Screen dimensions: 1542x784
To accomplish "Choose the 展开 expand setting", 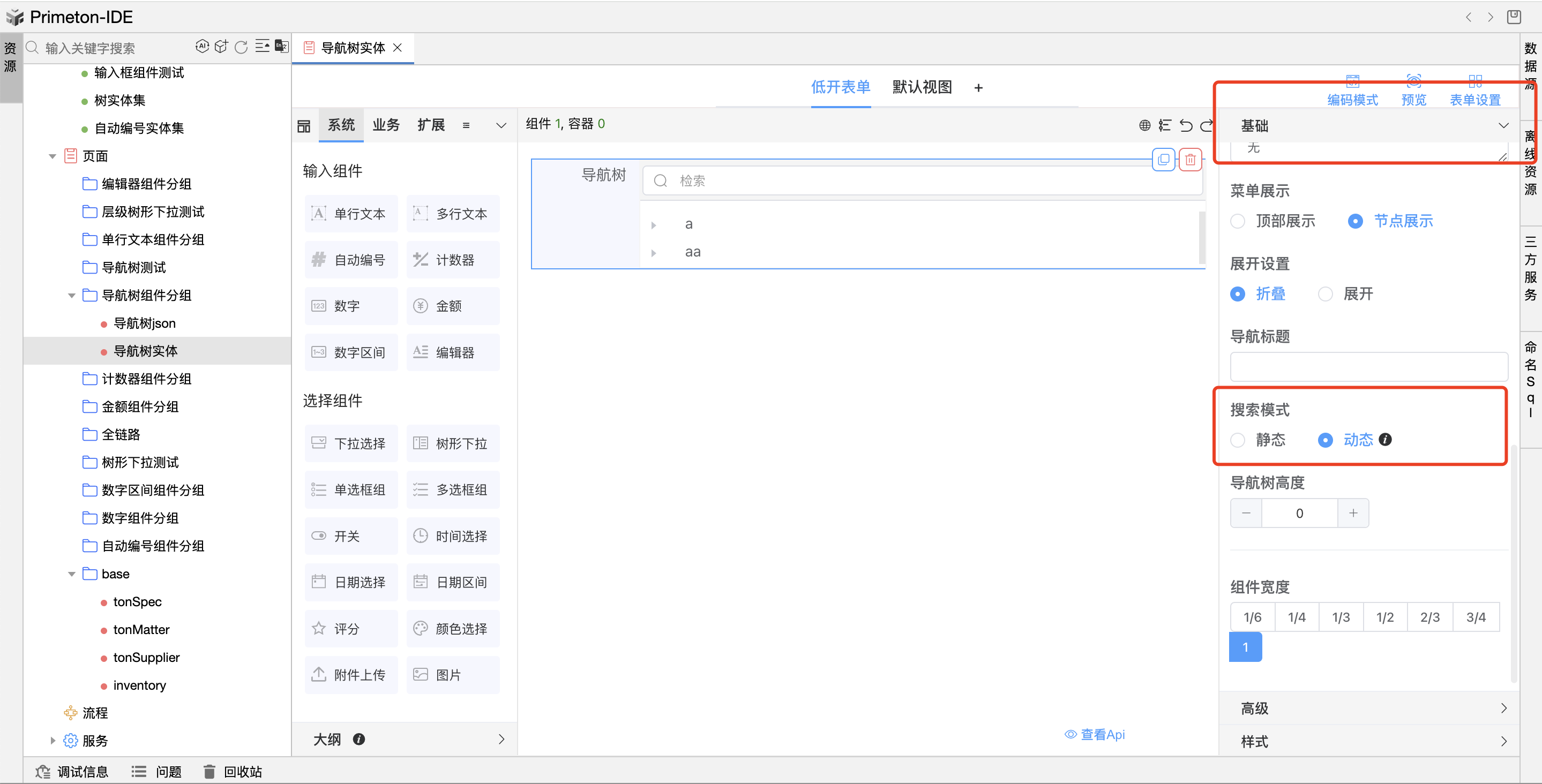I will (1326, 294).
